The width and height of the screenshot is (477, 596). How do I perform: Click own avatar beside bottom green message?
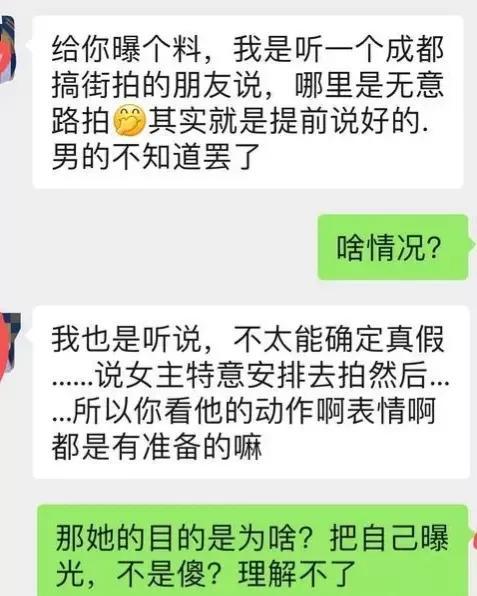point(474,542)
